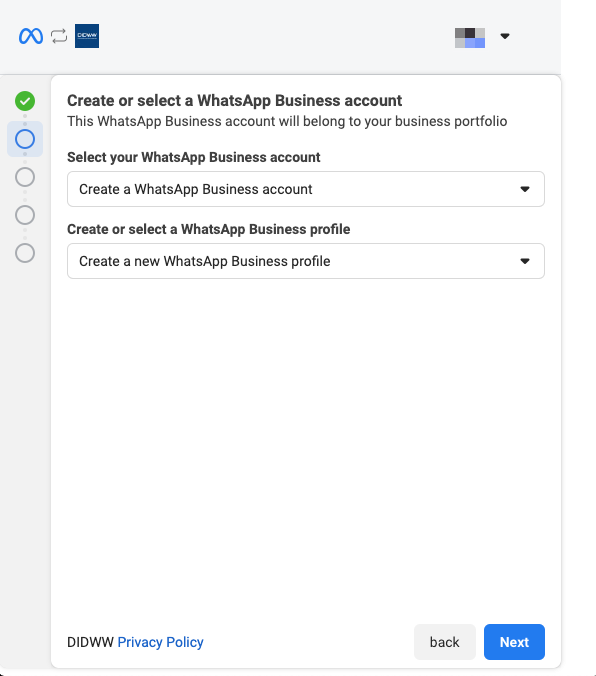Click the blue Next button
Viewport: 596px width, 676px height.
point(514,642)
